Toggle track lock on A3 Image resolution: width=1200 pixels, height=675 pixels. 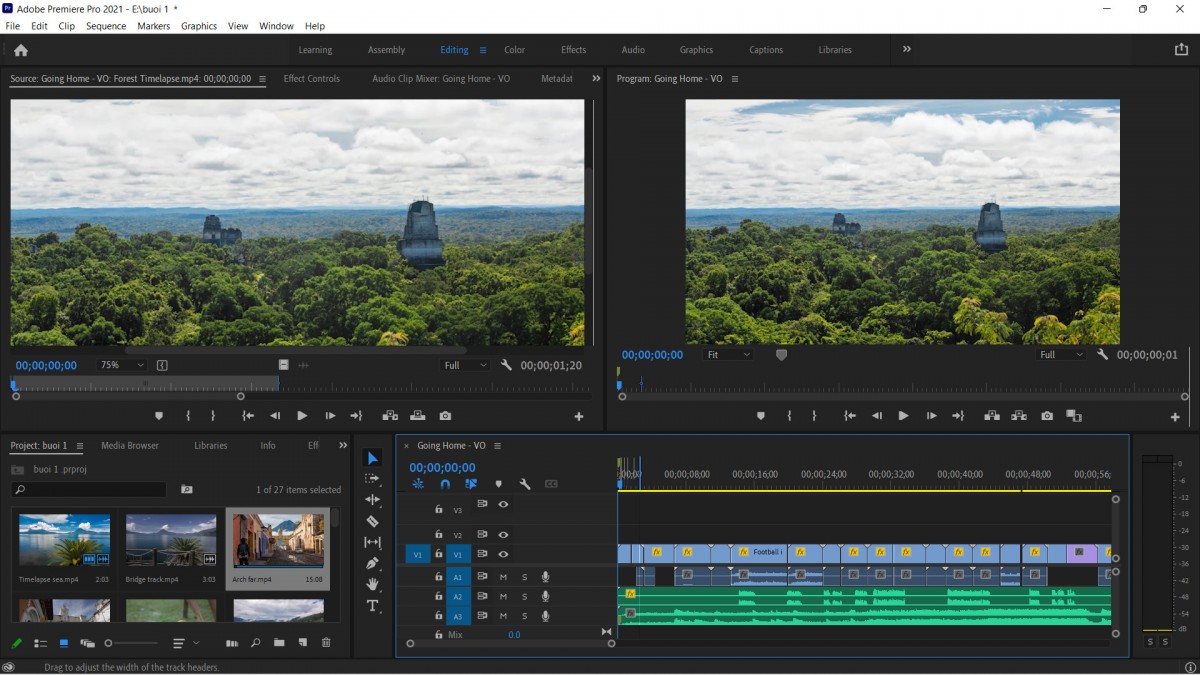coord(438,616)
